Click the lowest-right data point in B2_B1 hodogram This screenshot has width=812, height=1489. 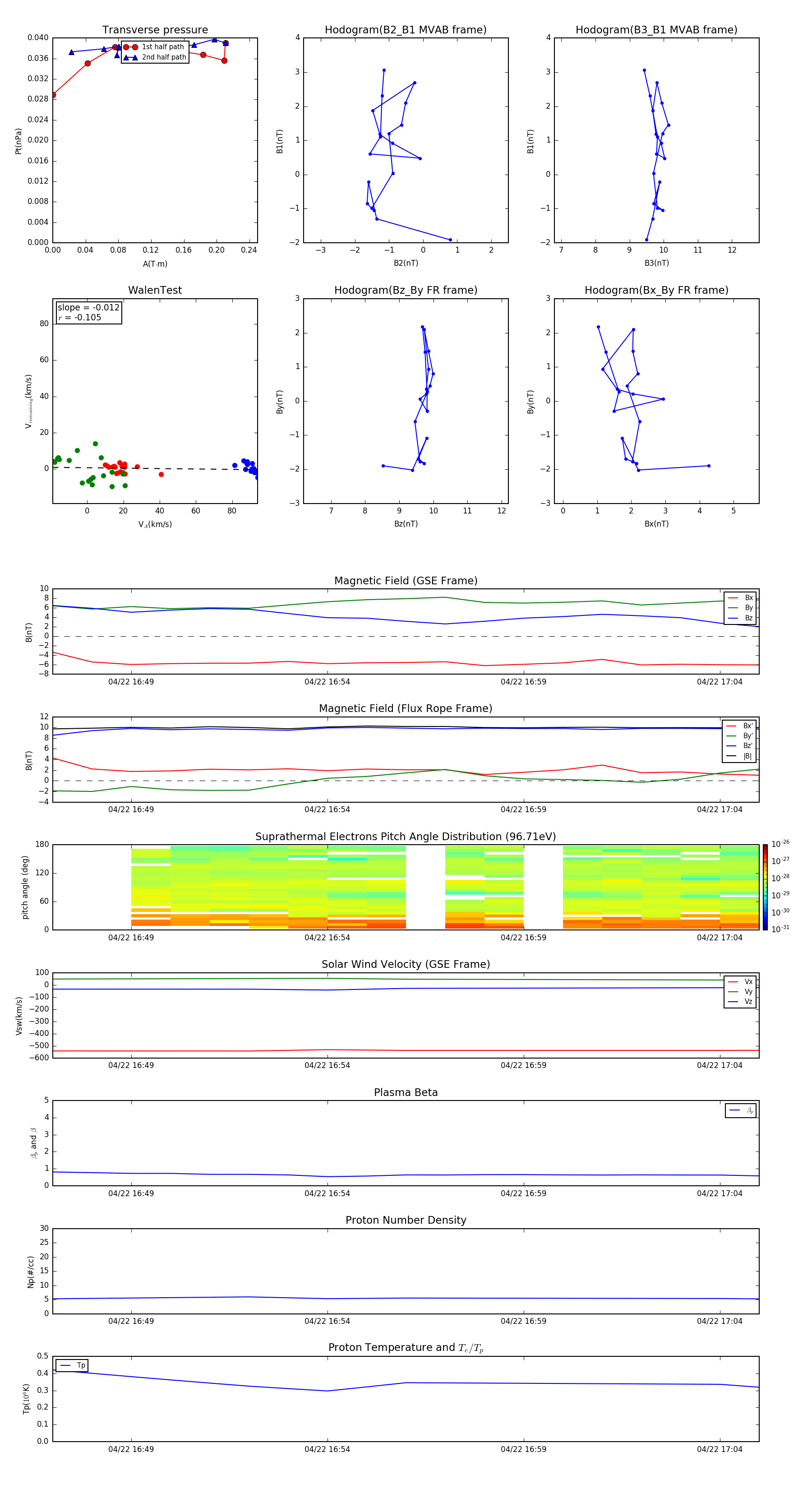click(x=450, y=240)
